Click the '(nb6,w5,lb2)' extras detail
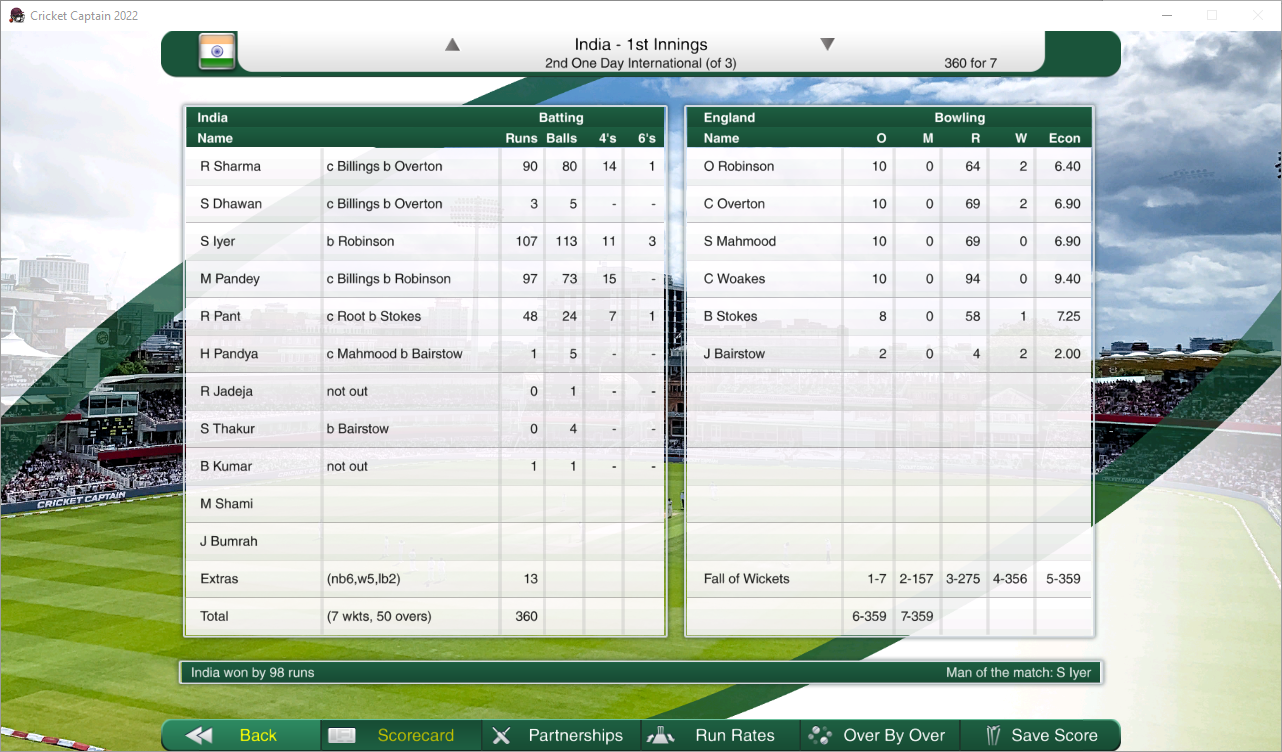The height and width of the screenshot is (752, 1282). pyautogui.click(x=363, y=579)
